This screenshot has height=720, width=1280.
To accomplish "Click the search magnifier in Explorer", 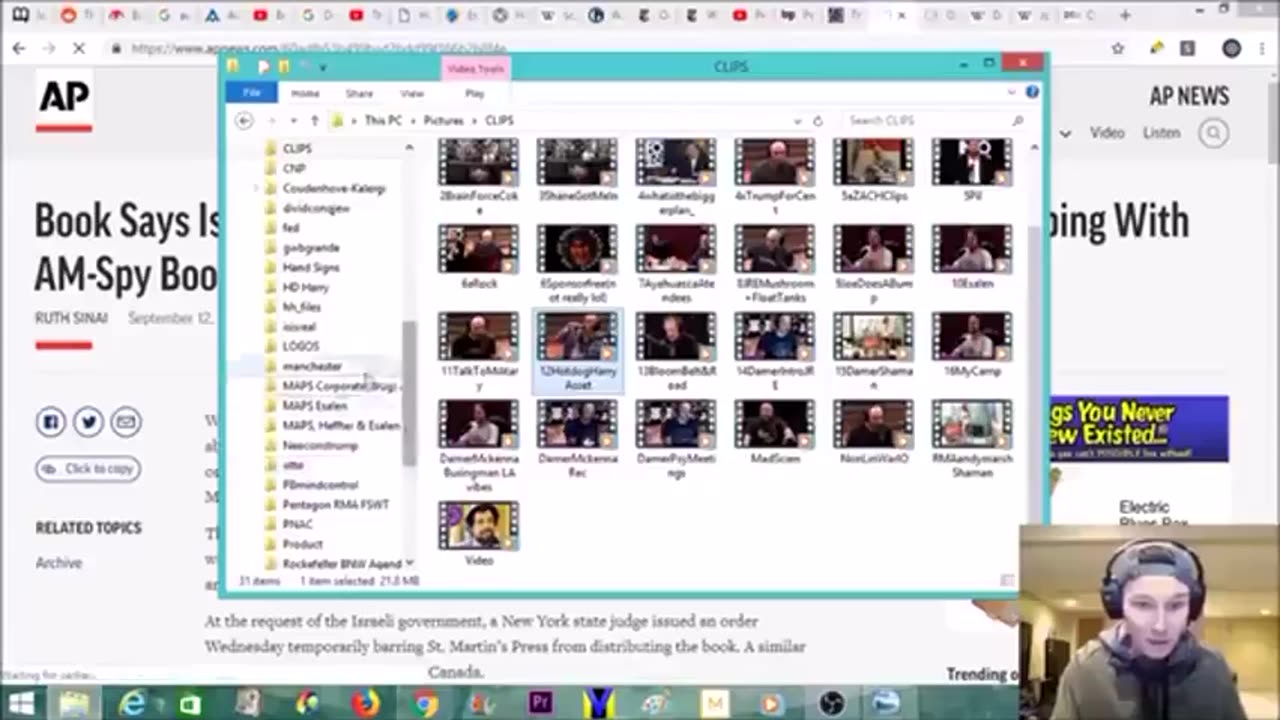I will (1018, 120).
